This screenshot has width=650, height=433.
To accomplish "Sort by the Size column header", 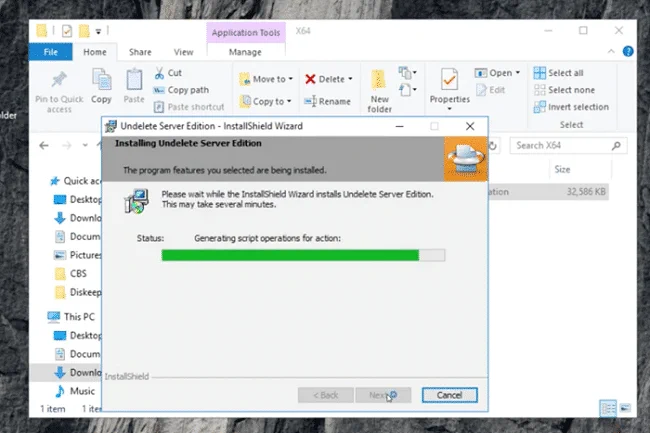I will (562, 169).
